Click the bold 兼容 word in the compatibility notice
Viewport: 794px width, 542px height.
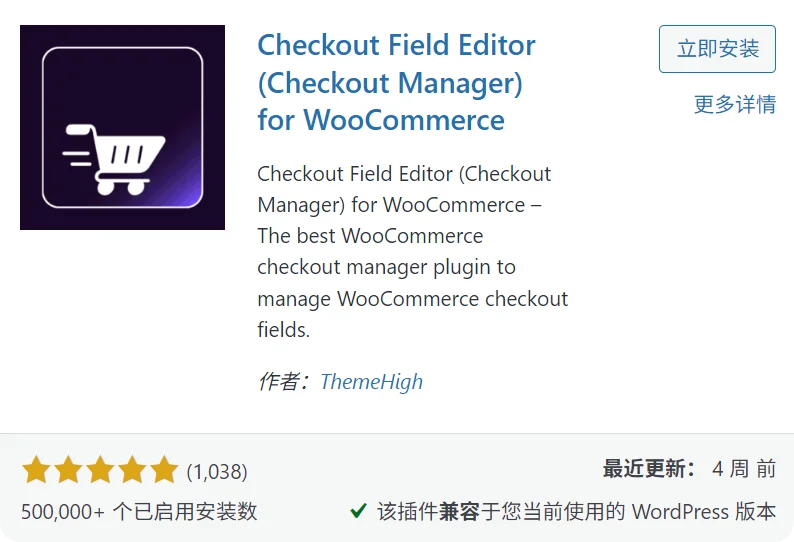(459, 512)
